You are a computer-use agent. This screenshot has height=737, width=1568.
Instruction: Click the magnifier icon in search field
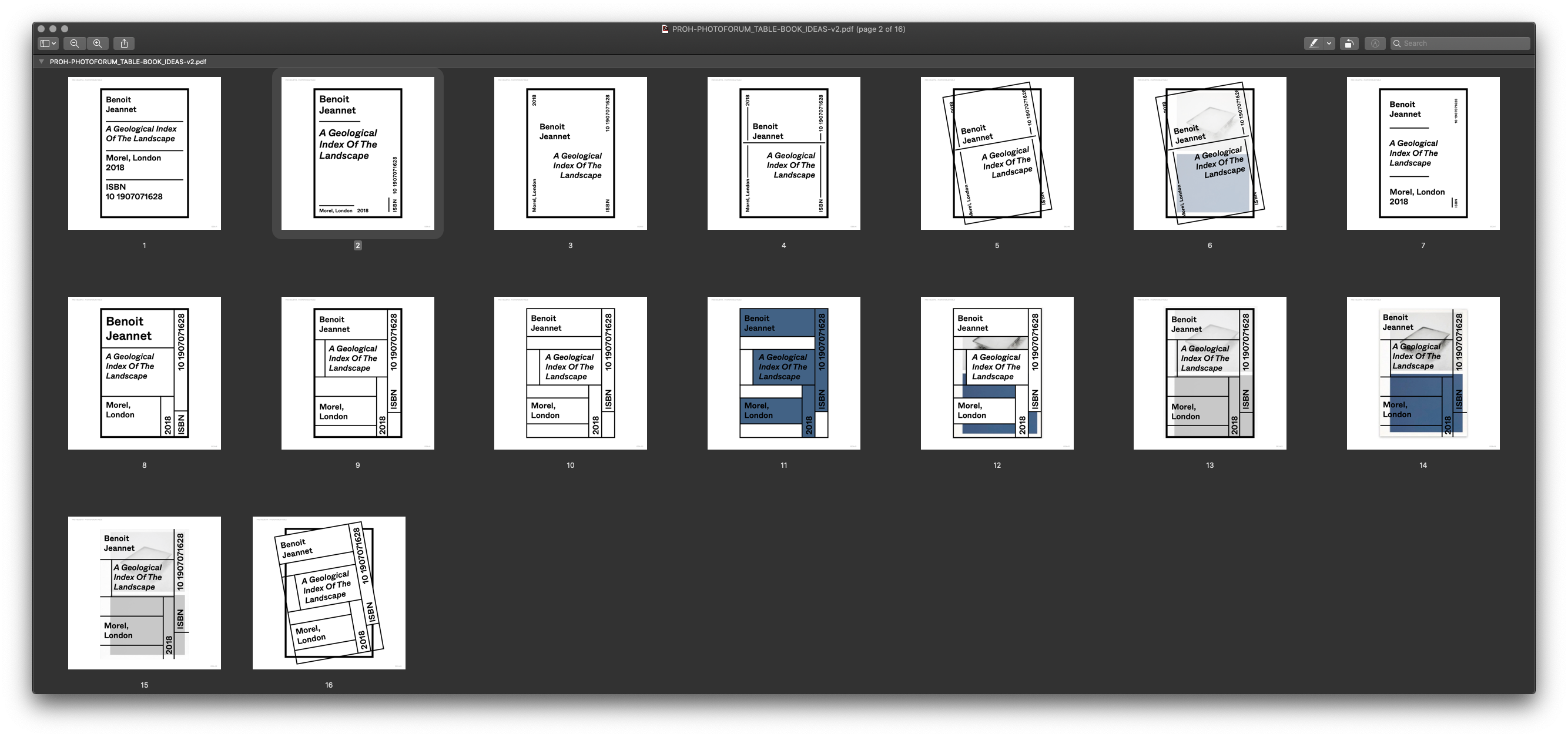[x=1398, y=43]
